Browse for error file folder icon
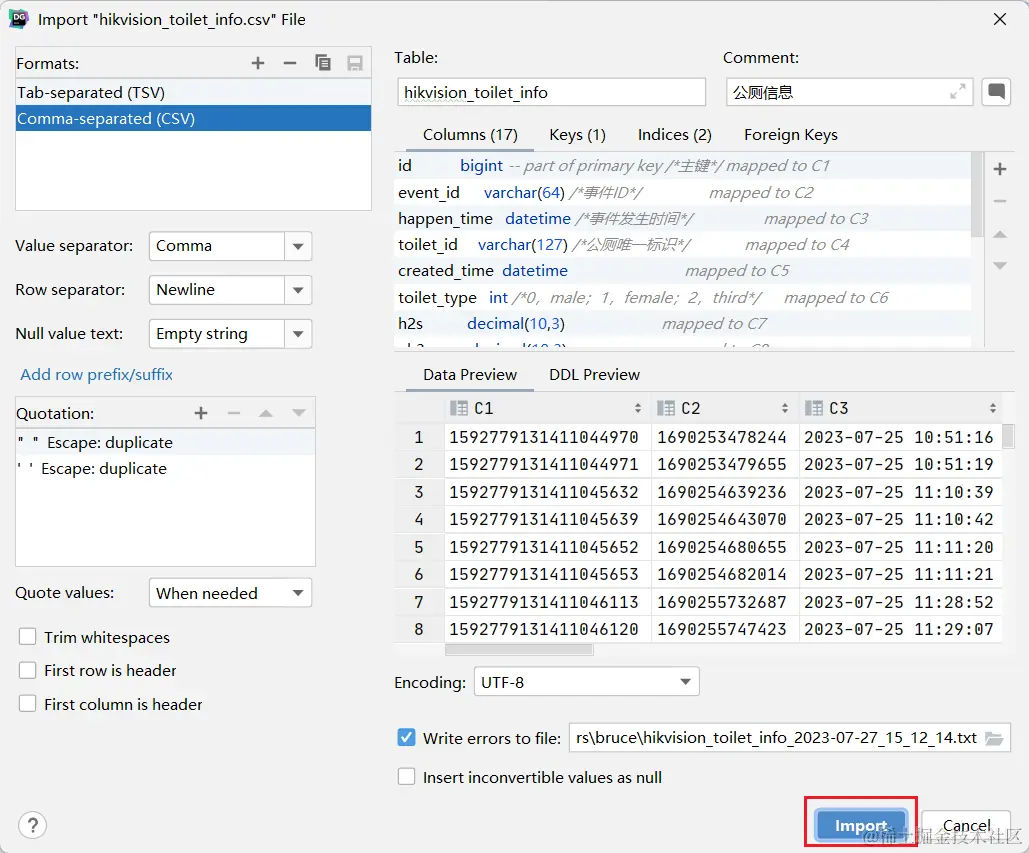This screenshot has height=853, width=1029. [994, 738]
